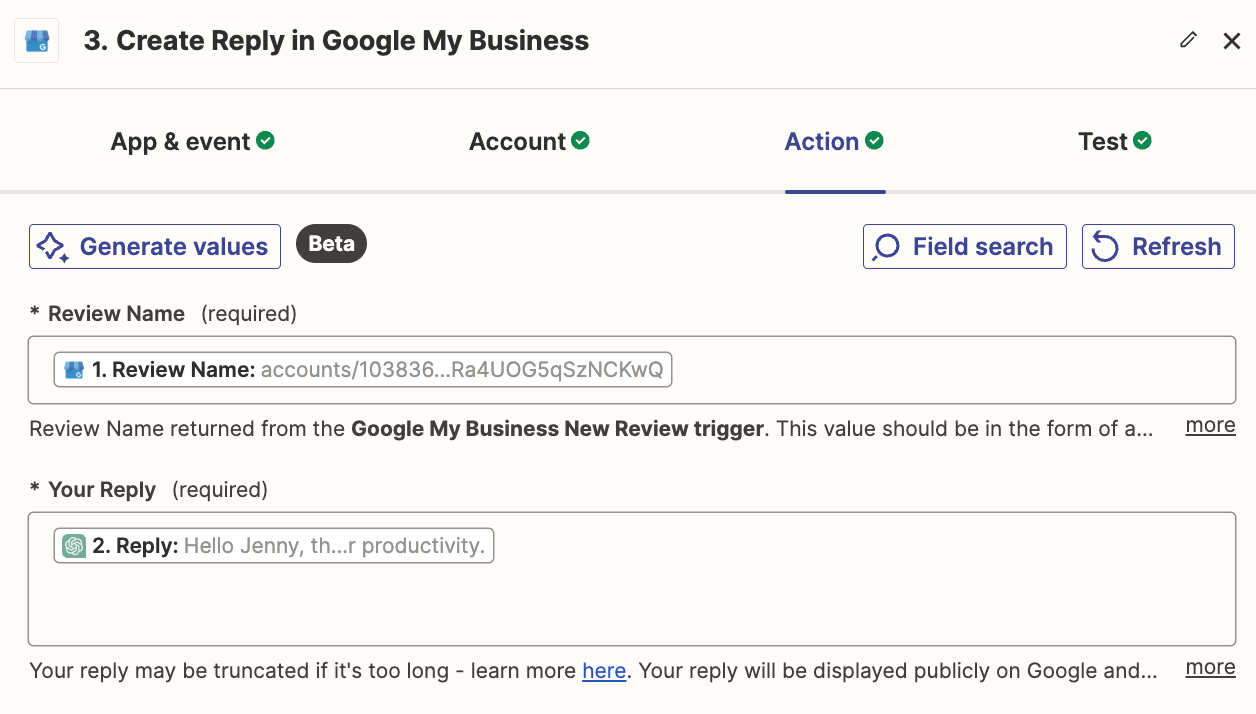Viewport: 1256px width, 714px height.
Task: Click the Google My Business app icon in header
Action: [x=36, y=41]
